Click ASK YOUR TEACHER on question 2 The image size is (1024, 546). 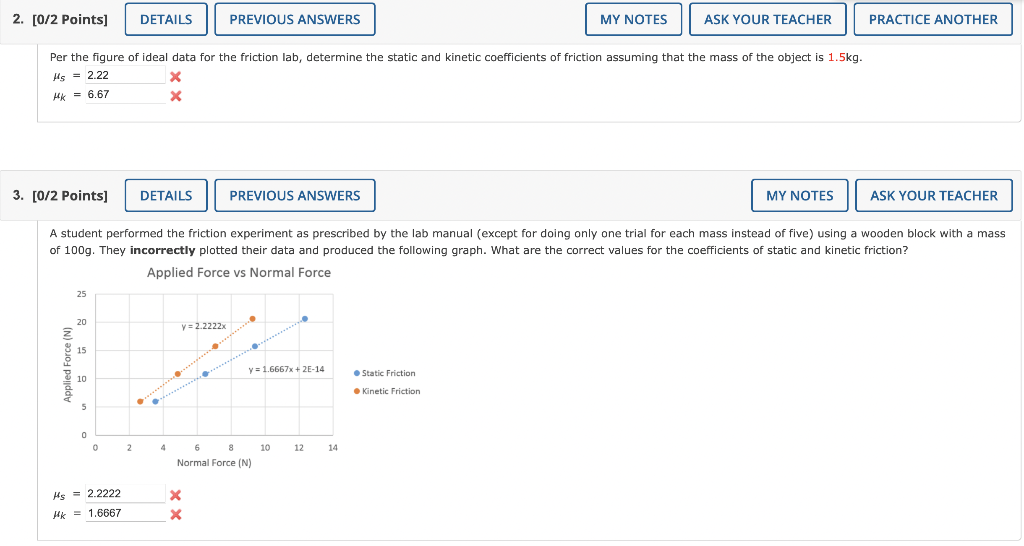pos(767,20)
